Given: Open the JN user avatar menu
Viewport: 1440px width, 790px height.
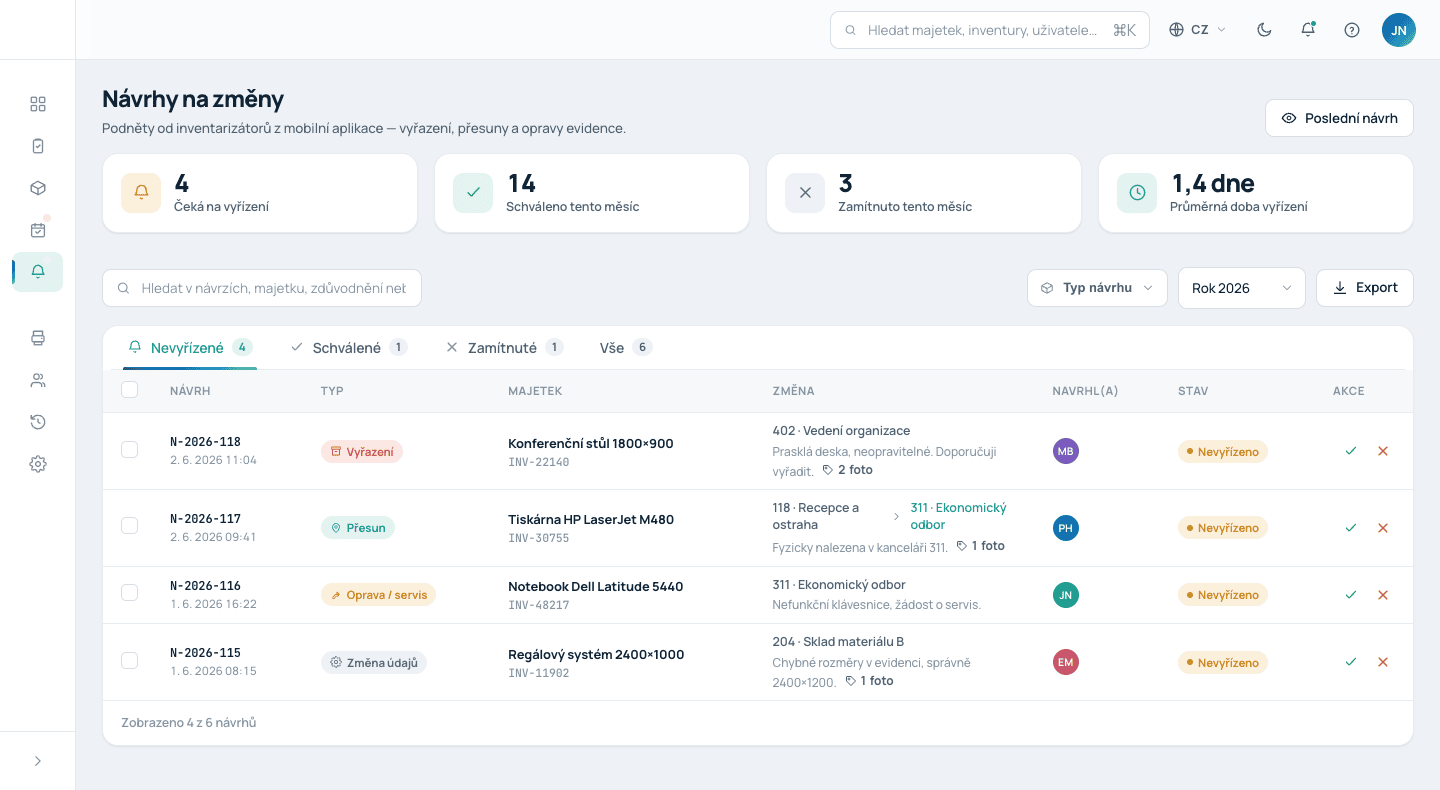Looking at the screenshot, I should (1399, 30).
